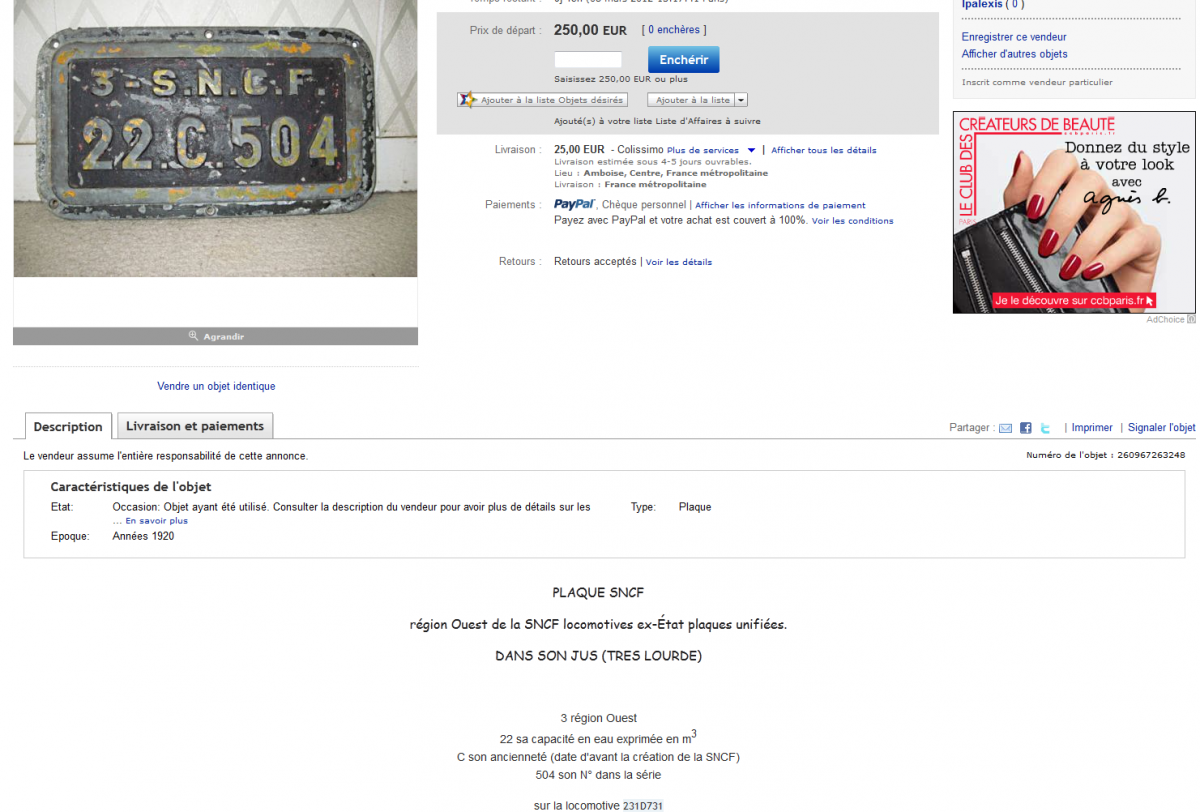1200x812 pixels.
Task: Click the Créateurs de Beauté ad banner
Action: (1074, 212)
